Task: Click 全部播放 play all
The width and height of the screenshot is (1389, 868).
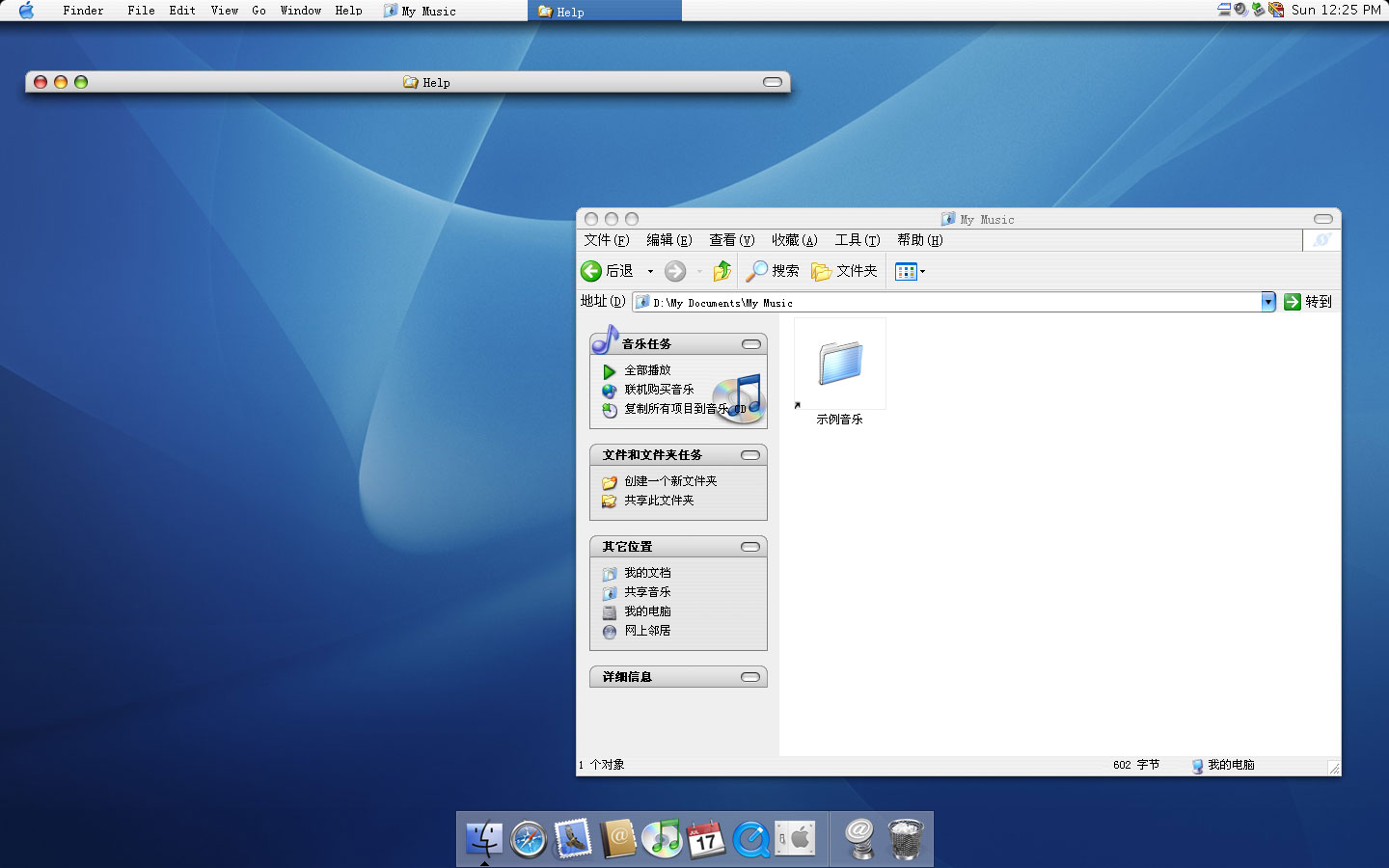Action: coord(647,370)
